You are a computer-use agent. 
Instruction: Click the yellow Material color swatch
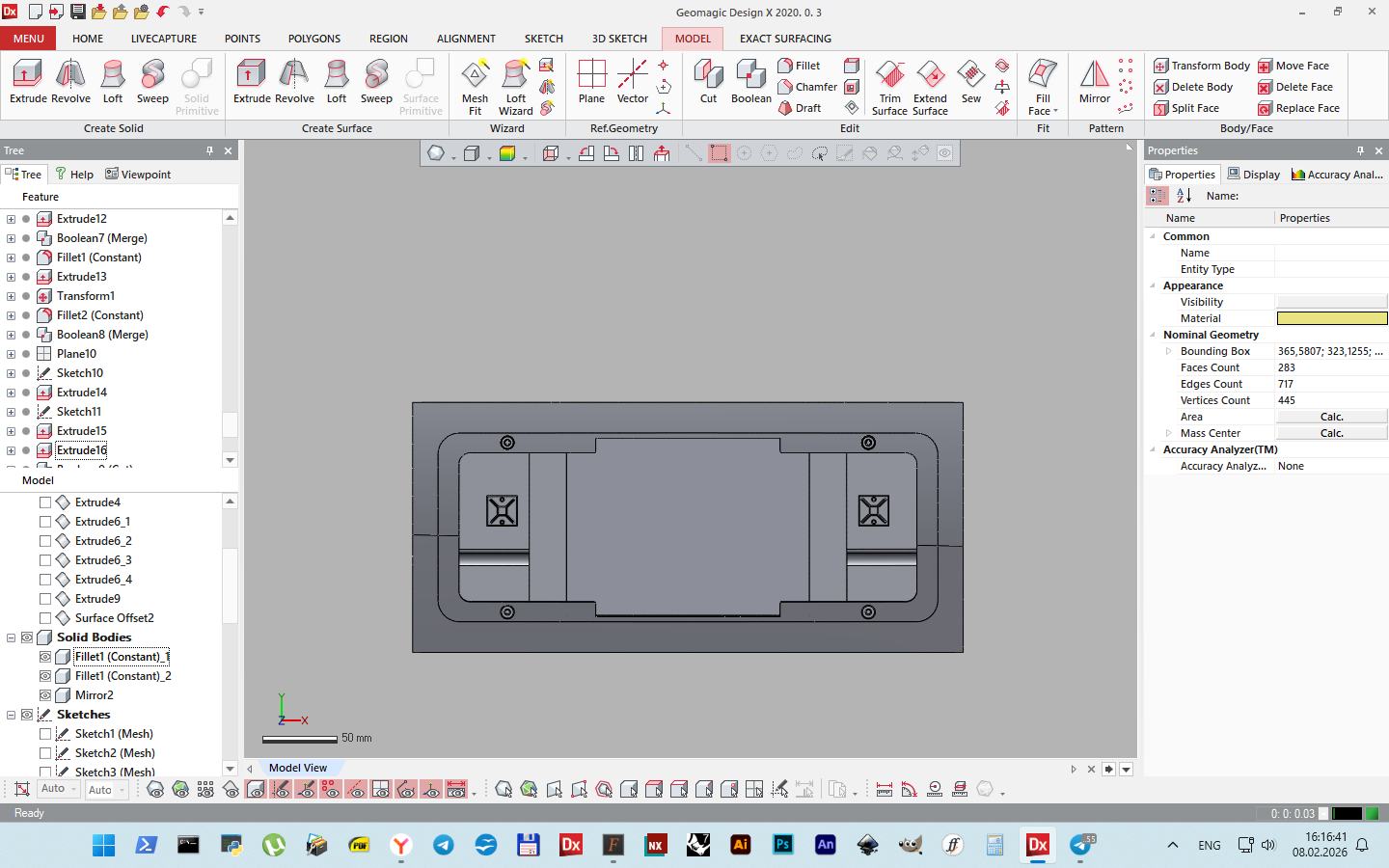click(1331, 318)
